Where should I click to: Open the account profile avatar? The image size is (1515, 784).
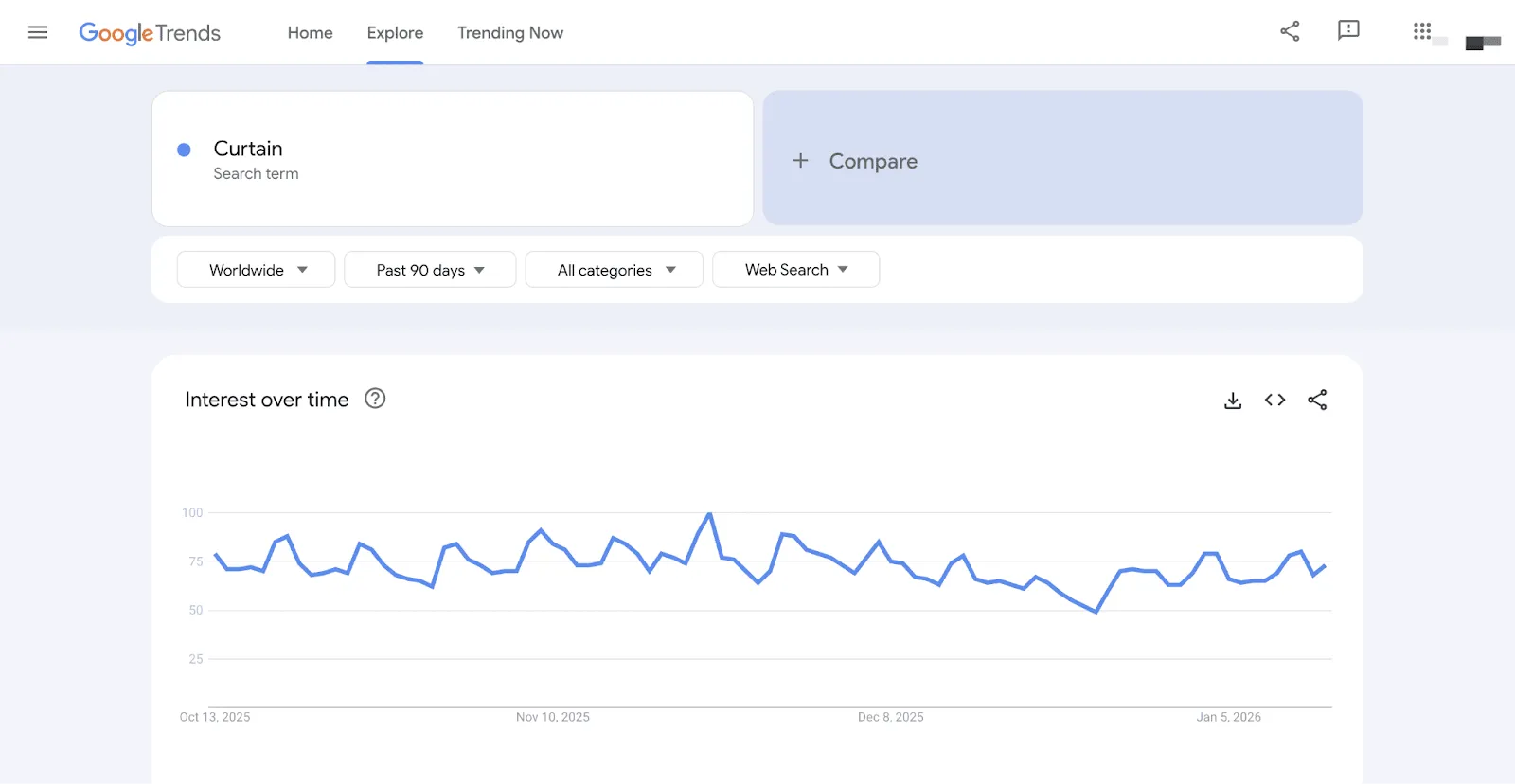(x=1483, y=43)
